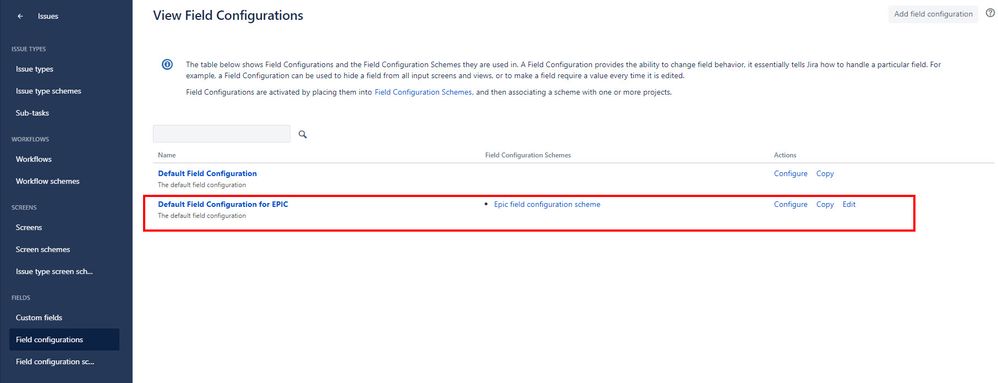Open the help question mark icon
Image resolution: width=998 pixels, height=383 pixels.
(x=990, y=13)
